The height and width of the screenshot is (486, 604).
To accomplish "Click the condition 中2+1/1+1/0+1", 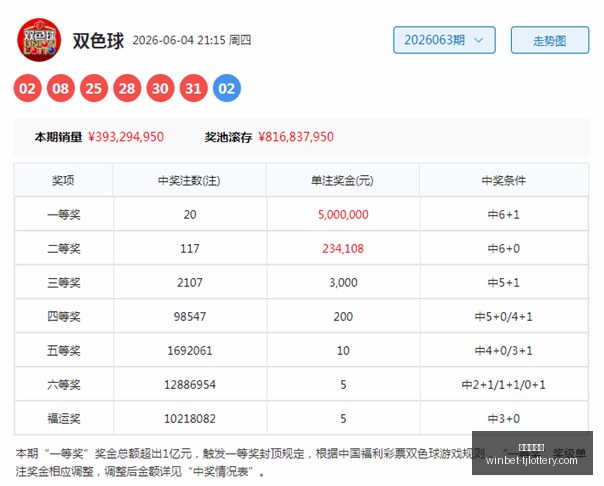I will [504, 385].
